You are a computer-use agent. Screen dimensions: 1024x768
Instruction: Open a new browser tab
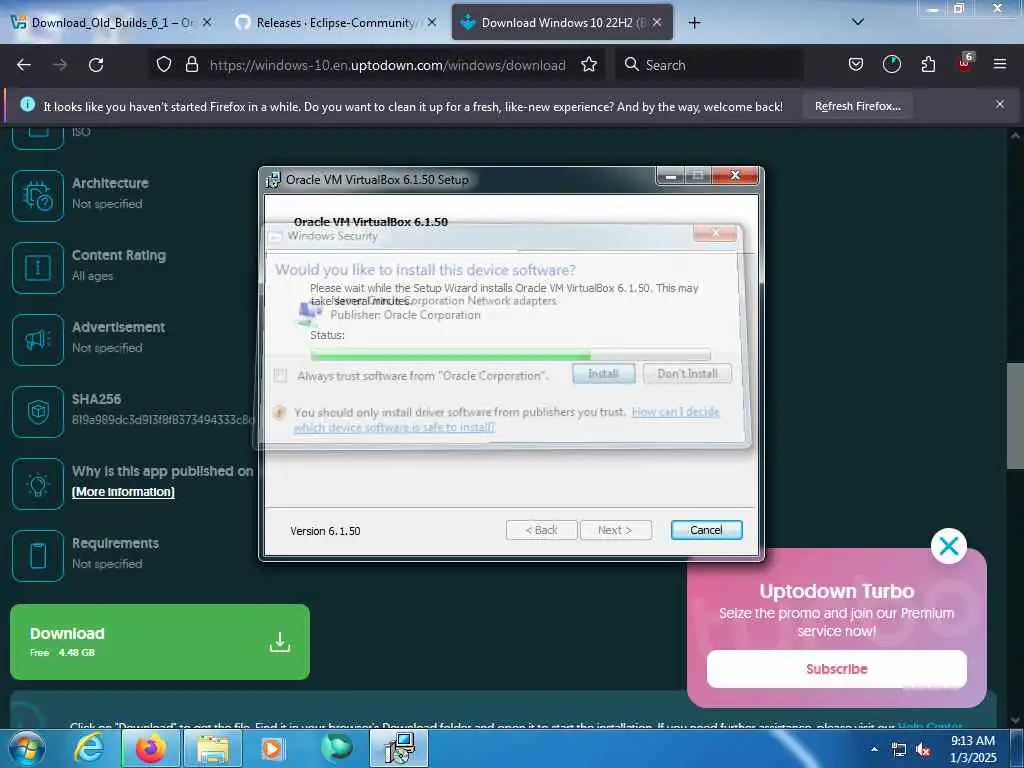[x=694, y=23]
